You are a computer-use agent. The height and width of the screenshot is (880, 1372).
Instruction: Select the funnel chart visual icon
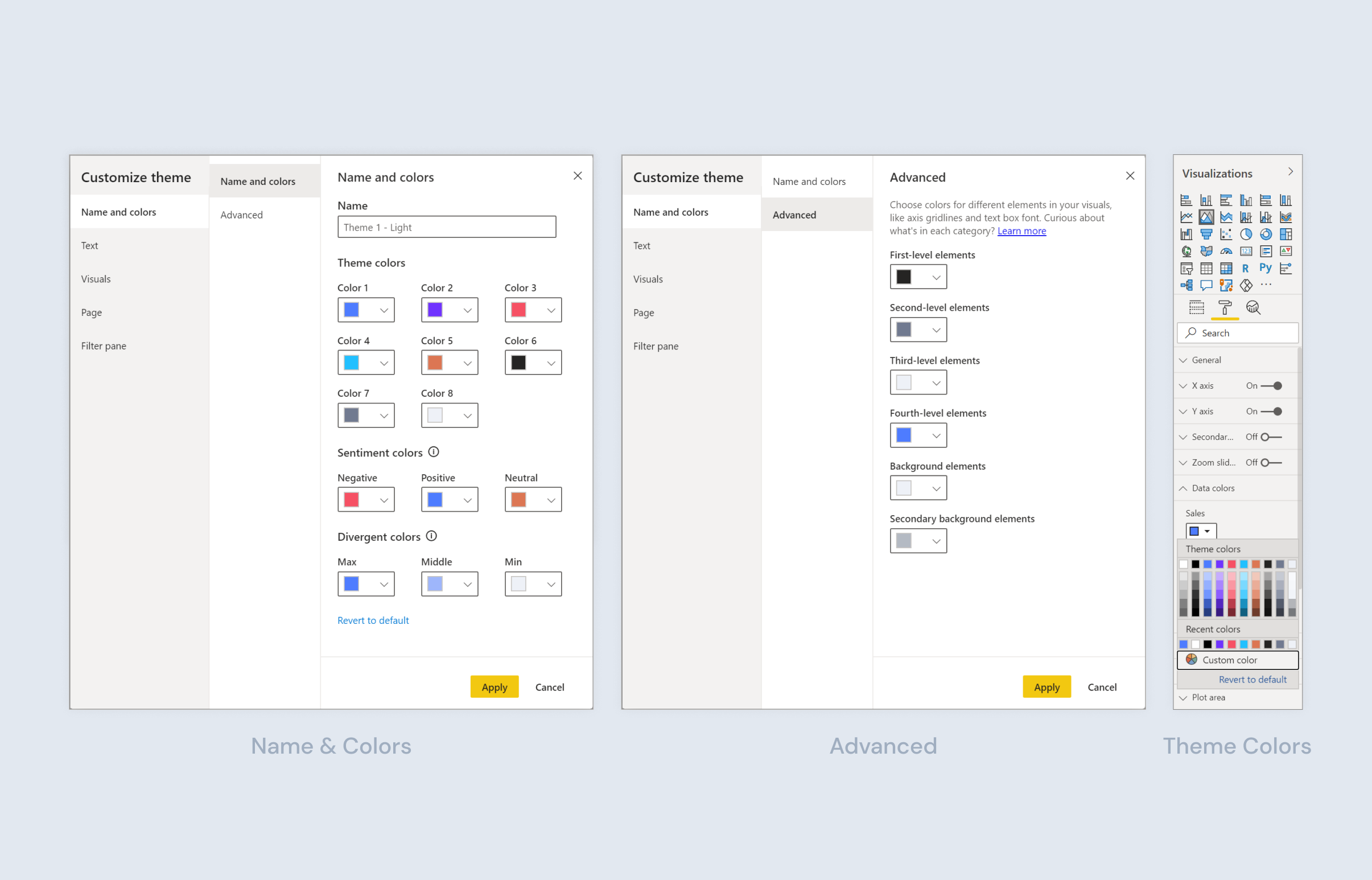1206,235
